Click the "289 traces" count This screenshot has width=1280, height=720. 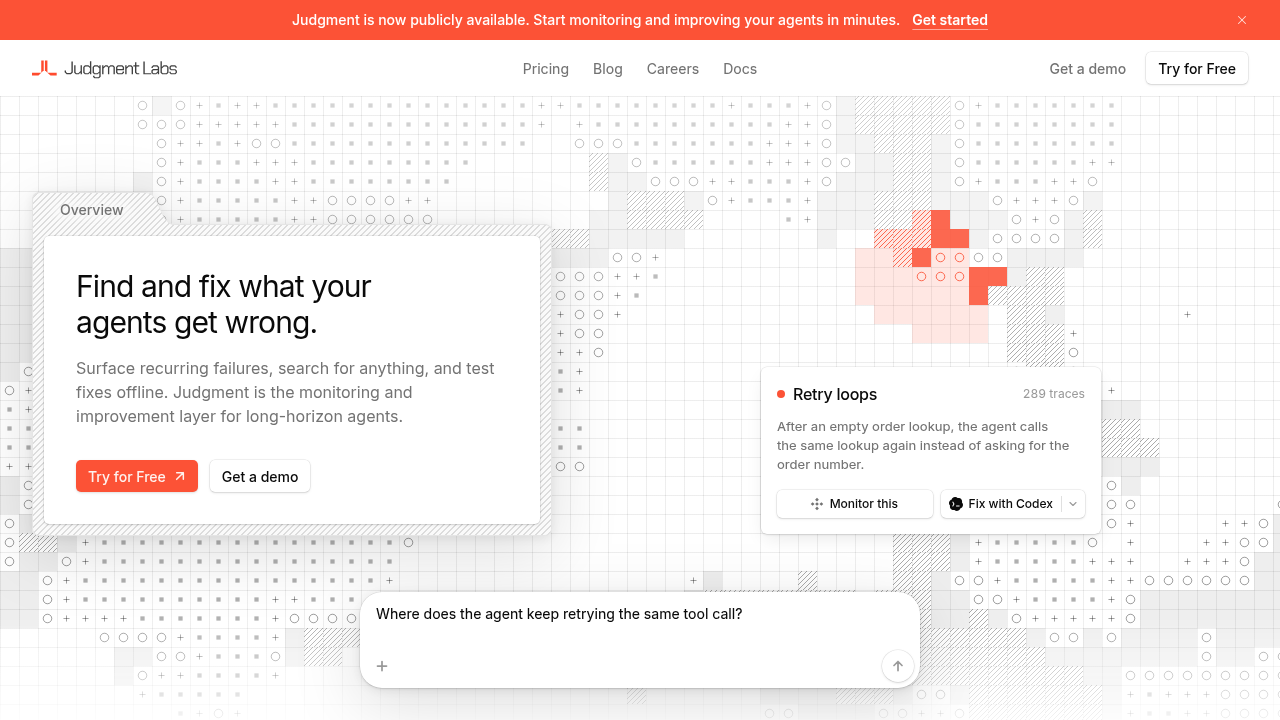(1054, 394)
